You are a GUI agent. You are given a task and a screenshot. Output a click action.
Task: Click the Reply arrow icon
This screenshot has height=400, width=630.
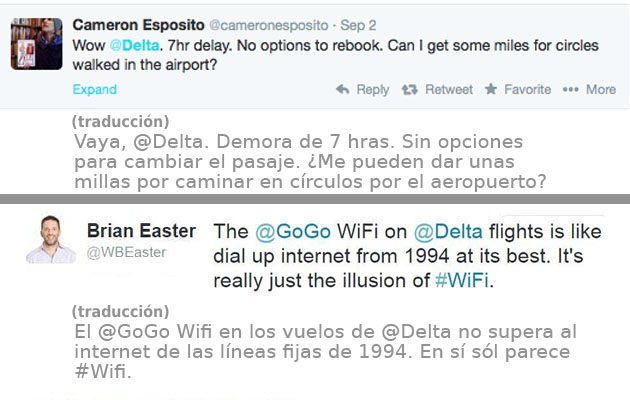coord(342,90)
